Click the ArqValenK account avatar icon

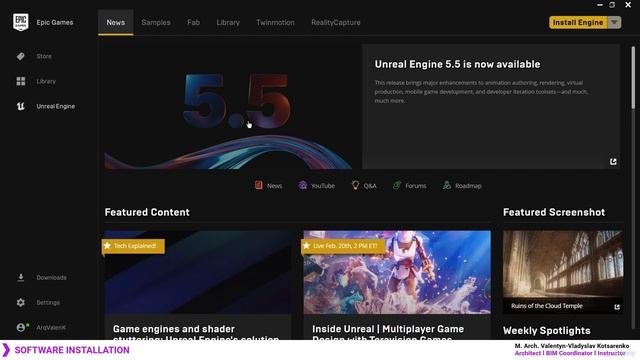(22, 327)
